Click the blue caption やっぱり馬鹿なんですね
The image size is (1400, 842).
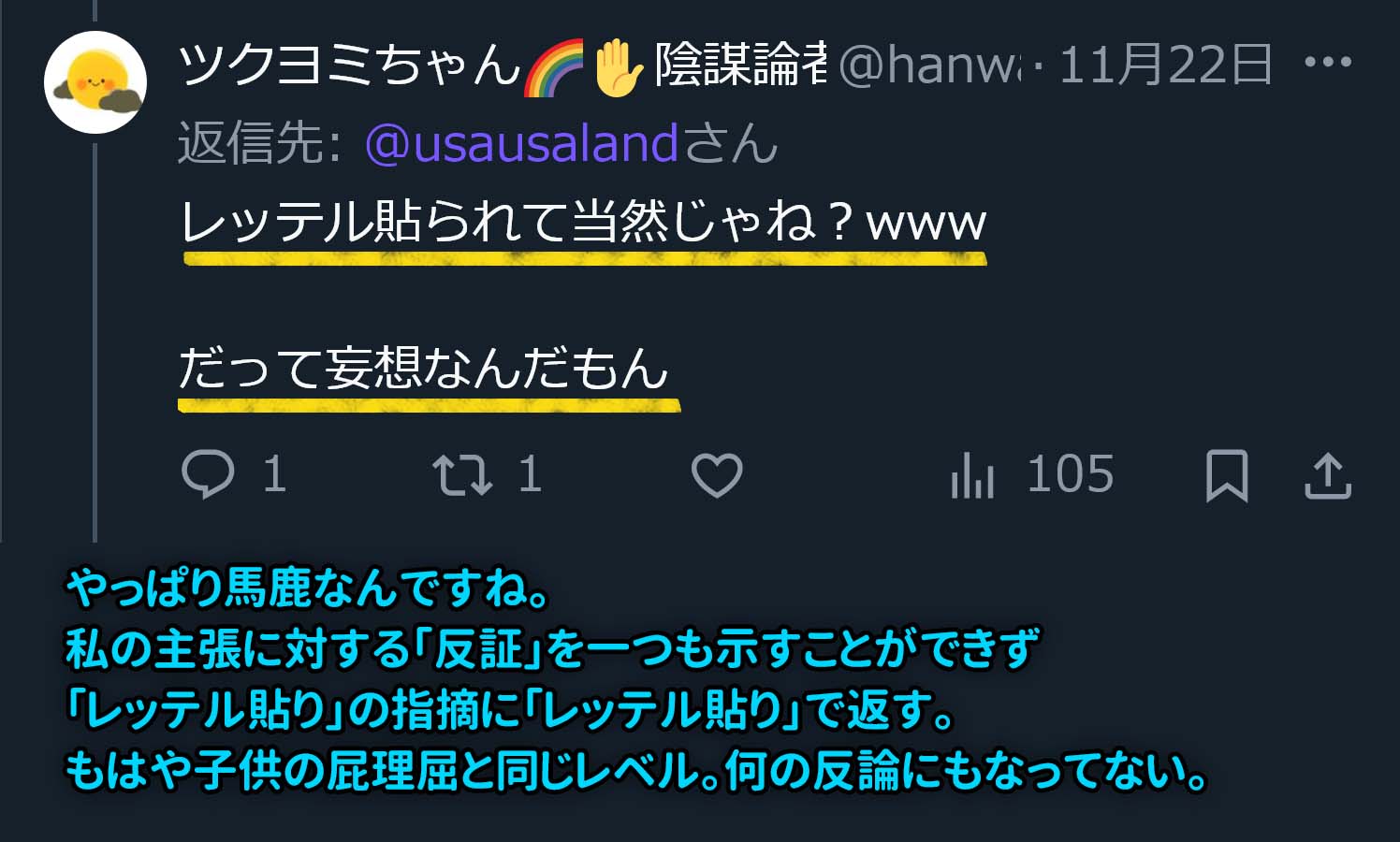tap(308, 588)
